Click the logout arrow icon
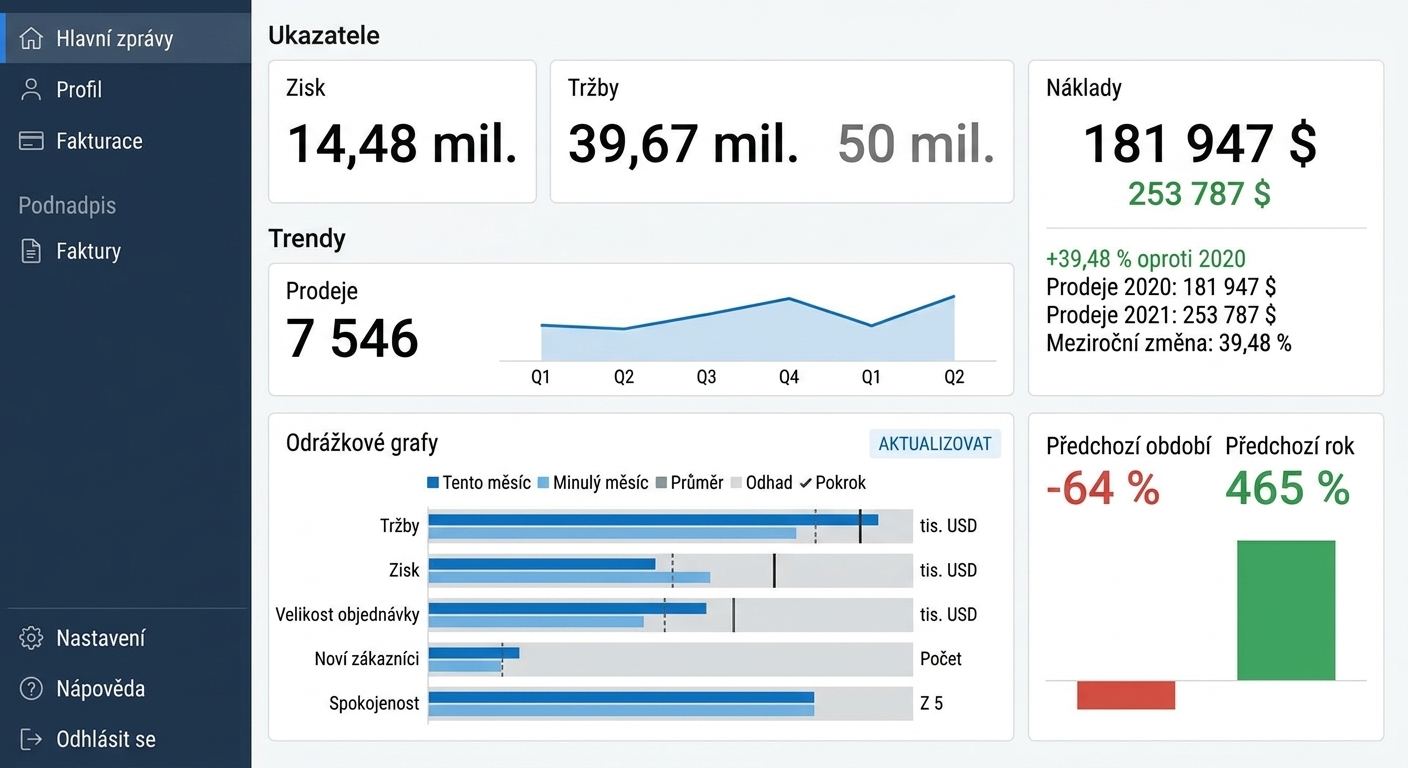The image size is (1408, 768). tap(31, 739)
